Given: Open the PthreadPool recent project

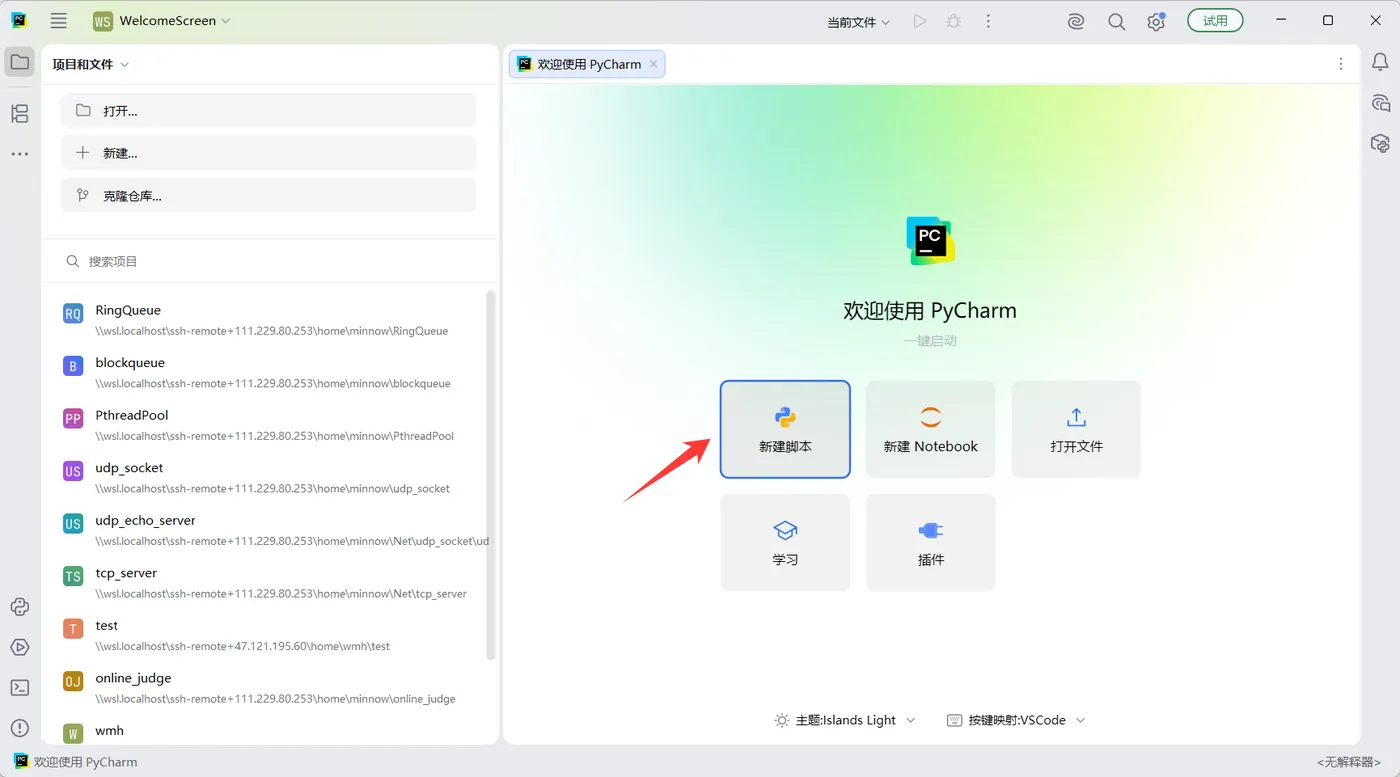Looking at the screenshot, I should (269, 425).
